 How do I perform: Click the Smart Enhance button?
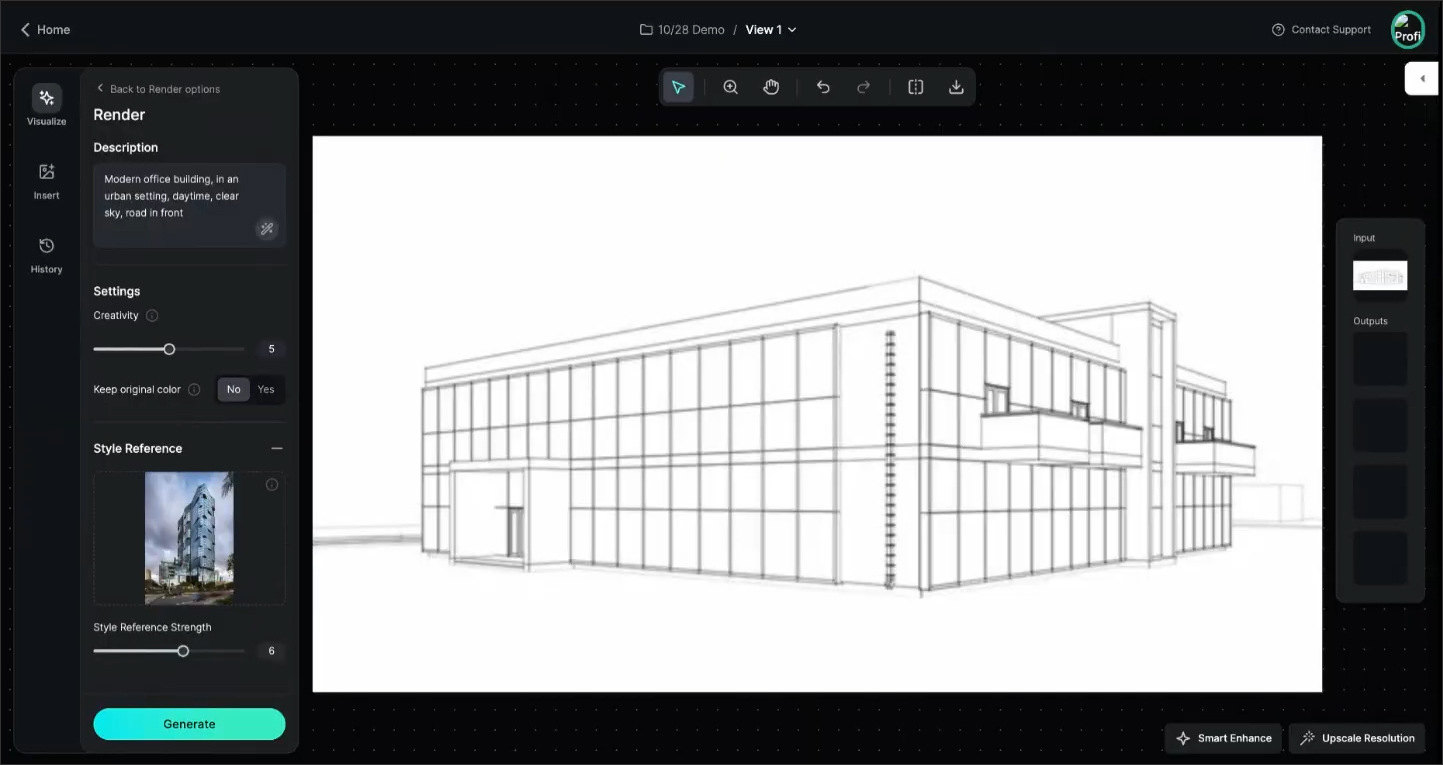1224,738
